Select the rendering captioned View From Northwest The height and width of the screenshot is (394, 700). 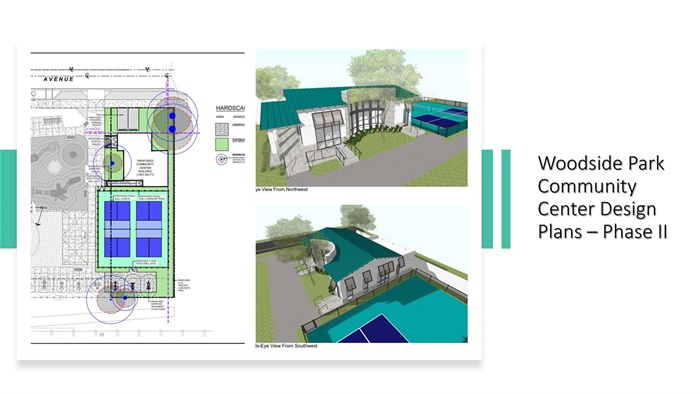click(x=362, y=118)
